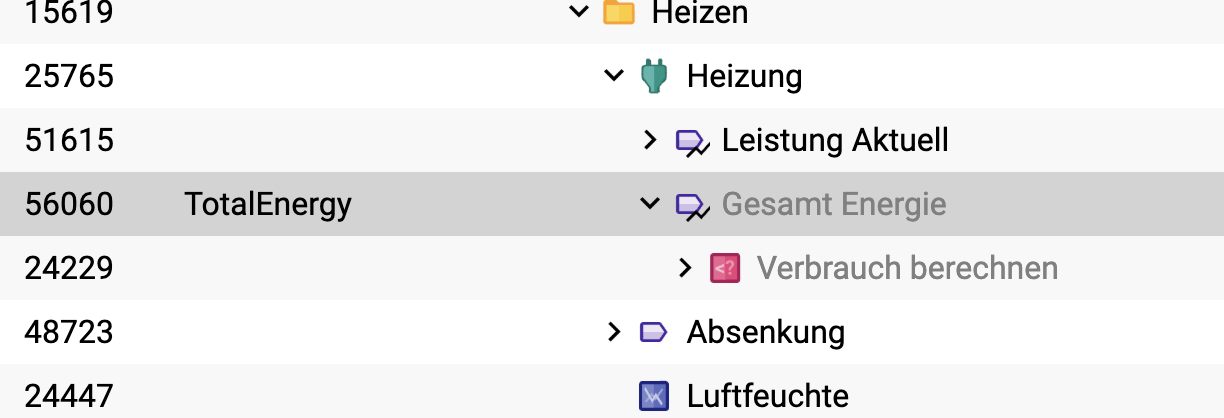Collapse the Heizen folder

(x=577, y=12)
